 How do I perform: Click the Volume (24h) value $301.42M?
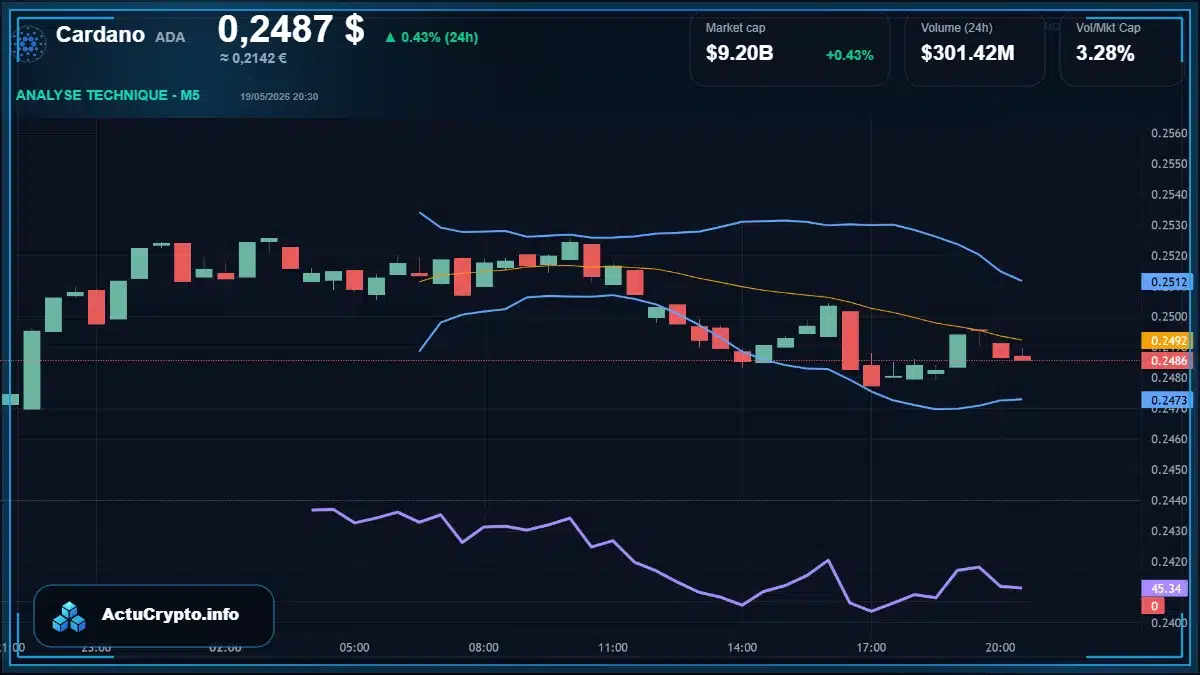(967, 53)
